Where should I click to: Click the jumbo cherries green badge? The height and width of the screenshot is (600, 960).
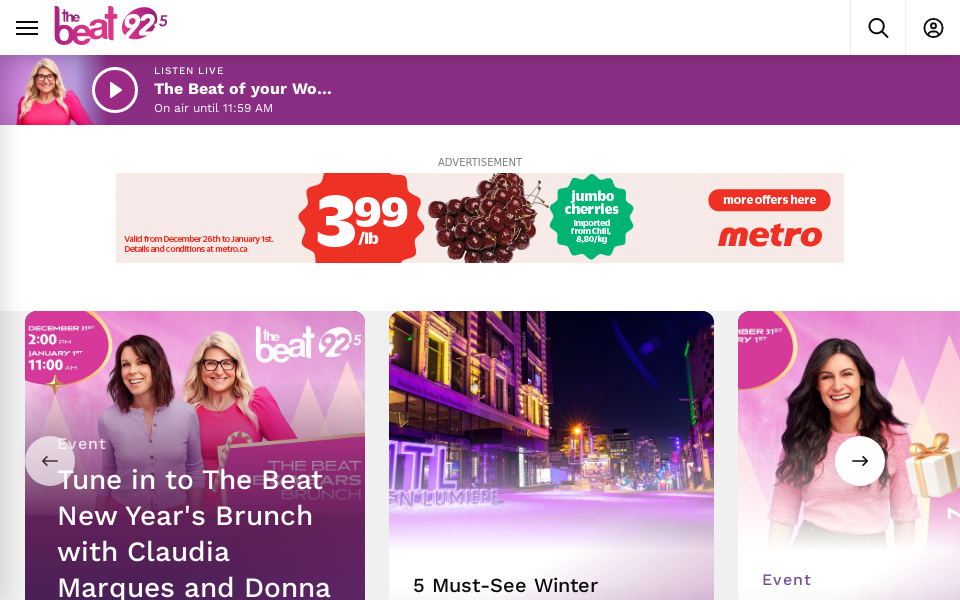click(591, 217)
